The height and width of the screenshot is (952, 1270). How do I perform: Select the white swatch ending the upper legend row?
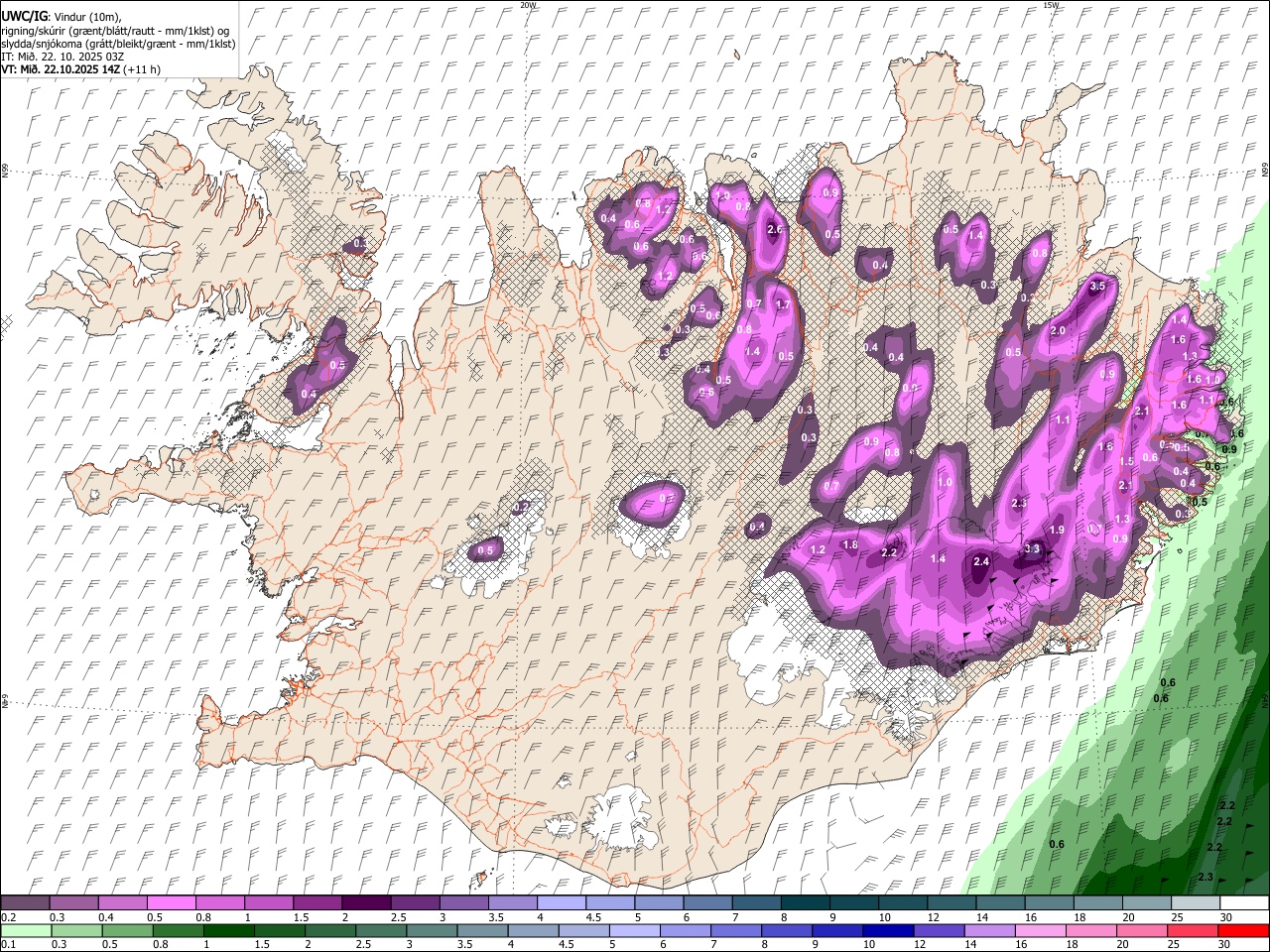point(1244,902)
